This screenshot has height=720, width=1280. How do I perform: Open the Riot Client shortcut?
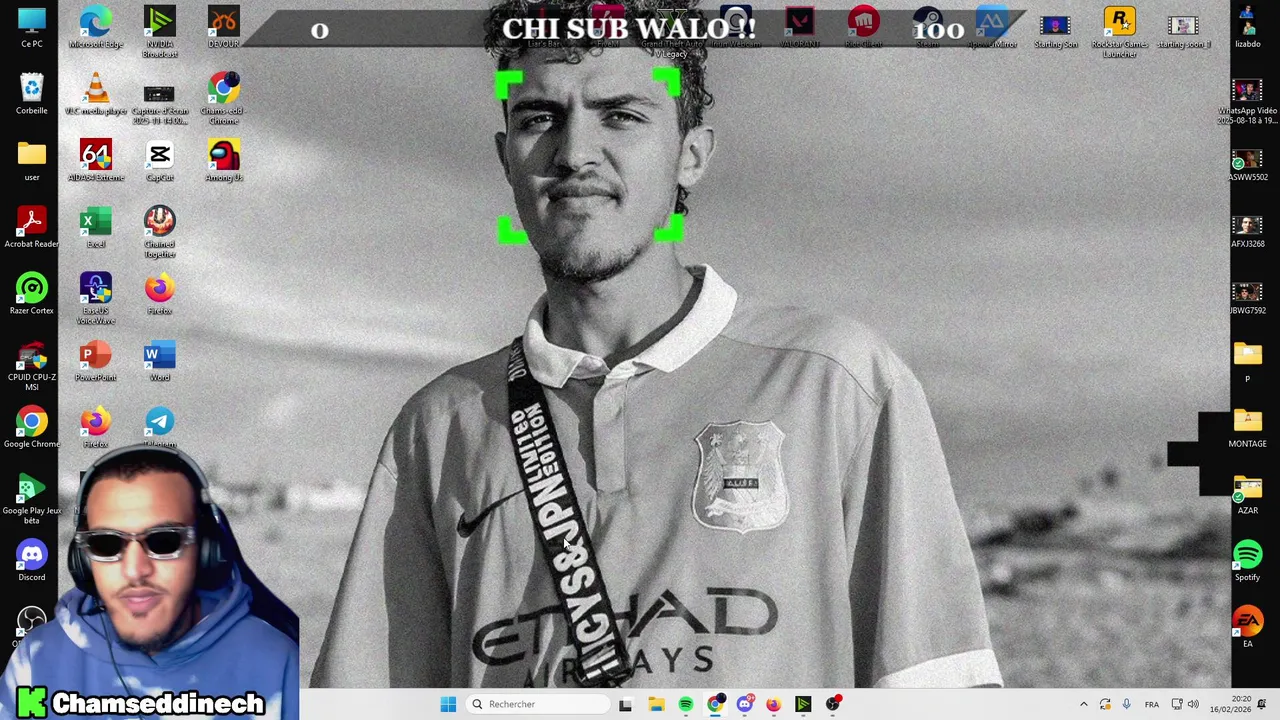[864, 27]
